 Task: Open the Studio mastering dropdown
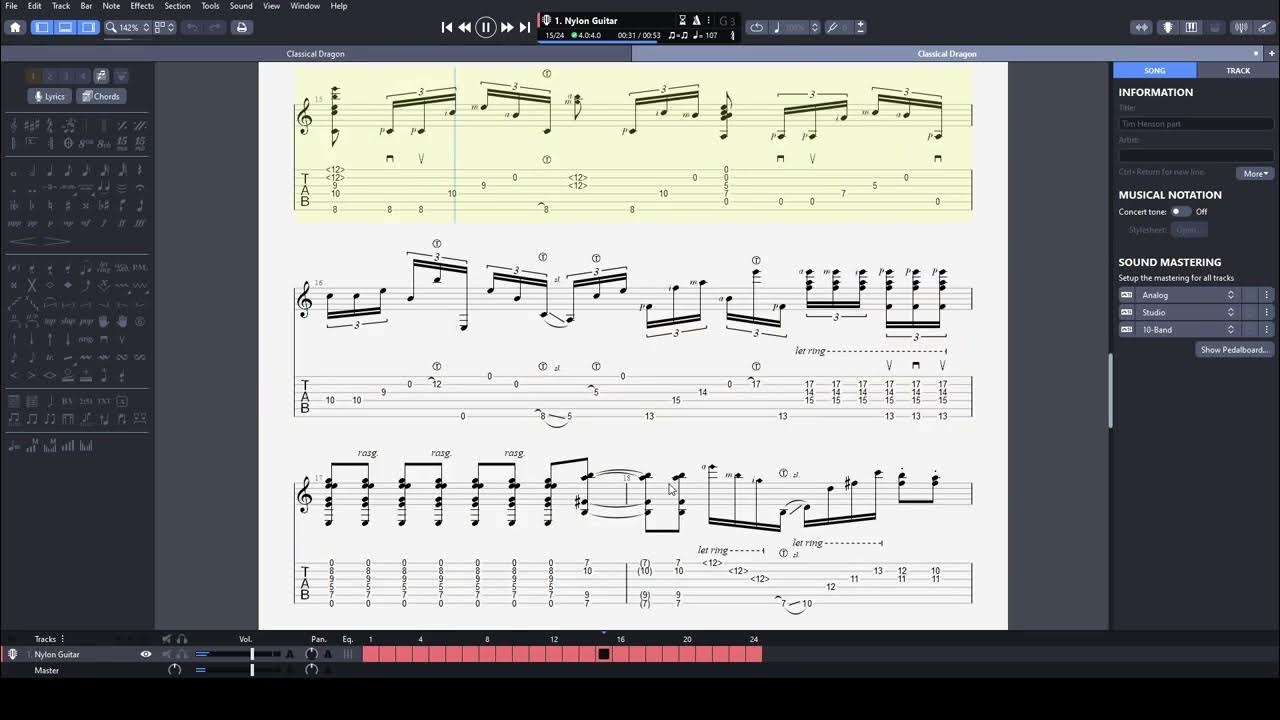point(1188,312)
